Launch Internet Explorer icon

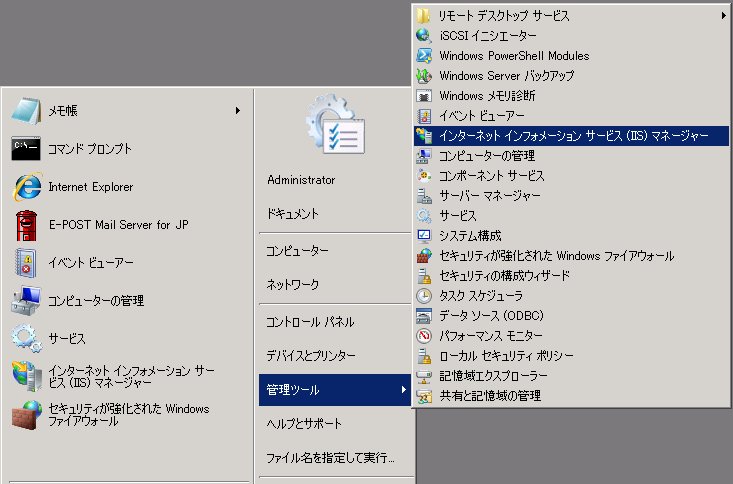click(x=27, y=187)
